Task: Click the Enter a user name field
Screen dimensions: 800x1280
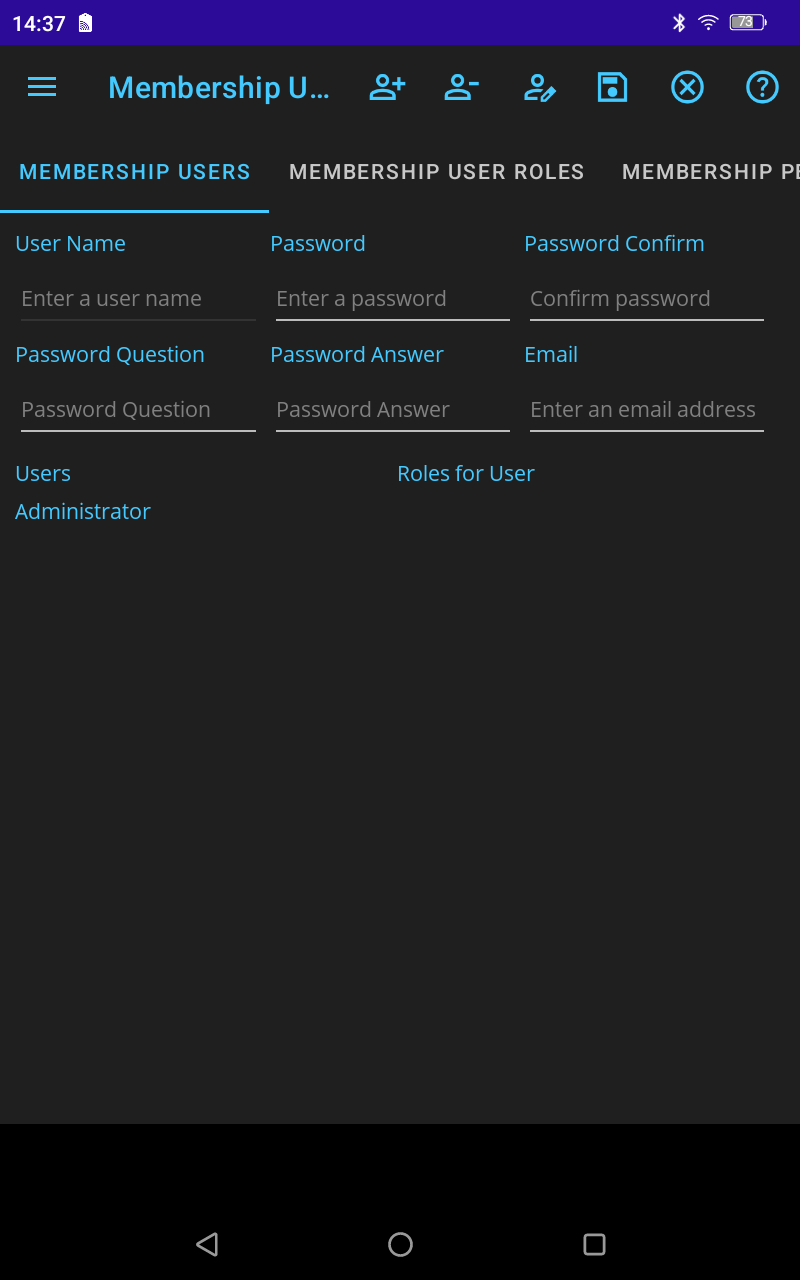Action: click(137, 298)
